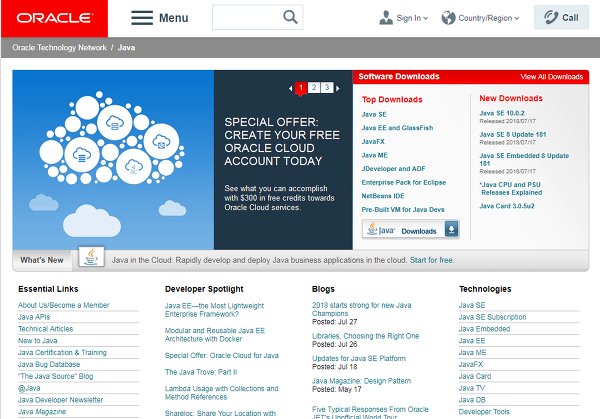Click the Country/Region globe icon
The height and width of the screenshot is (419, 600).
point(448,18)
